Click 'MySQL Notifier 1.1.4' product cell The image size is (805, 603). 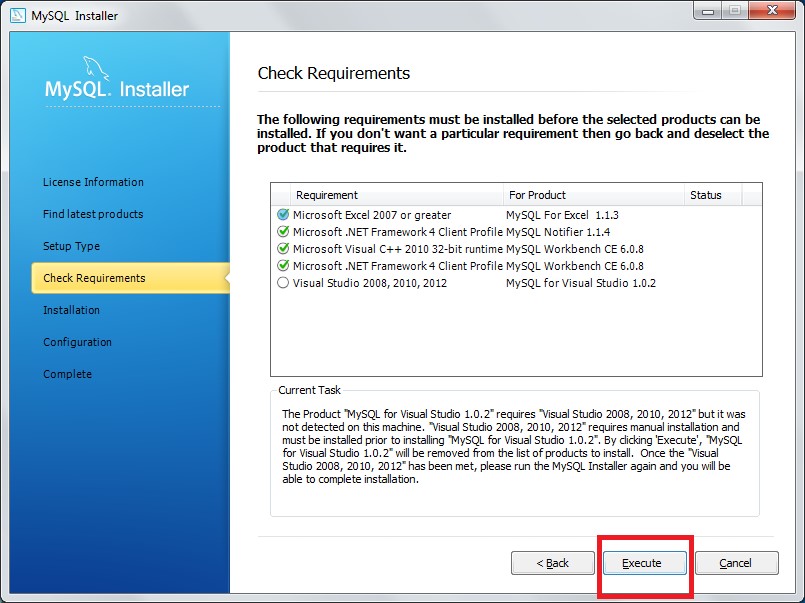tap(558, 232)
